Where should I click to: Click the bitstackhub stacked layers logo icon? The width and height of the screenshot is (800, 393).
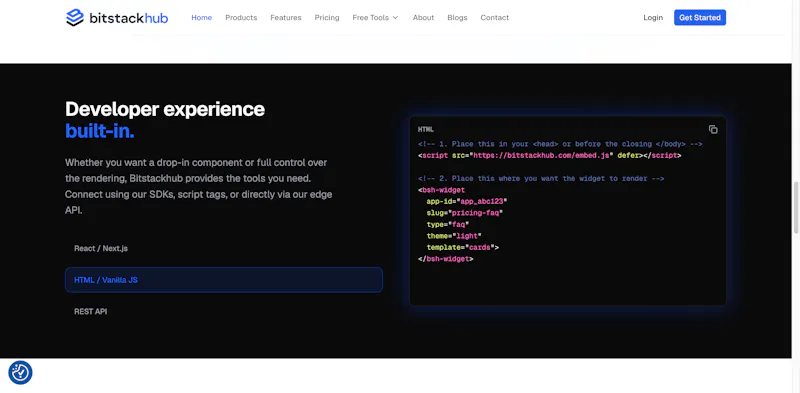(x=74, y=17)
